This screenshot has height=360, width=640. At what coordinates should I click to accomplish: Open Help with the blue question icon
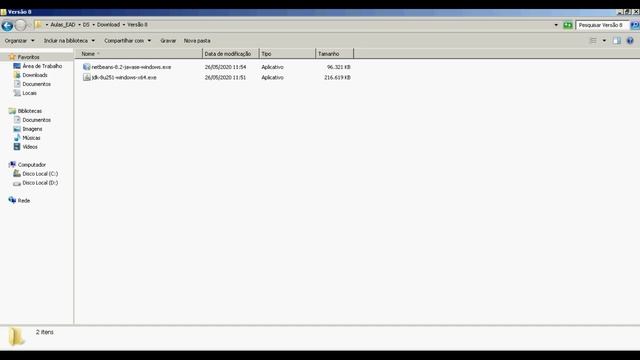pos(630,41)
